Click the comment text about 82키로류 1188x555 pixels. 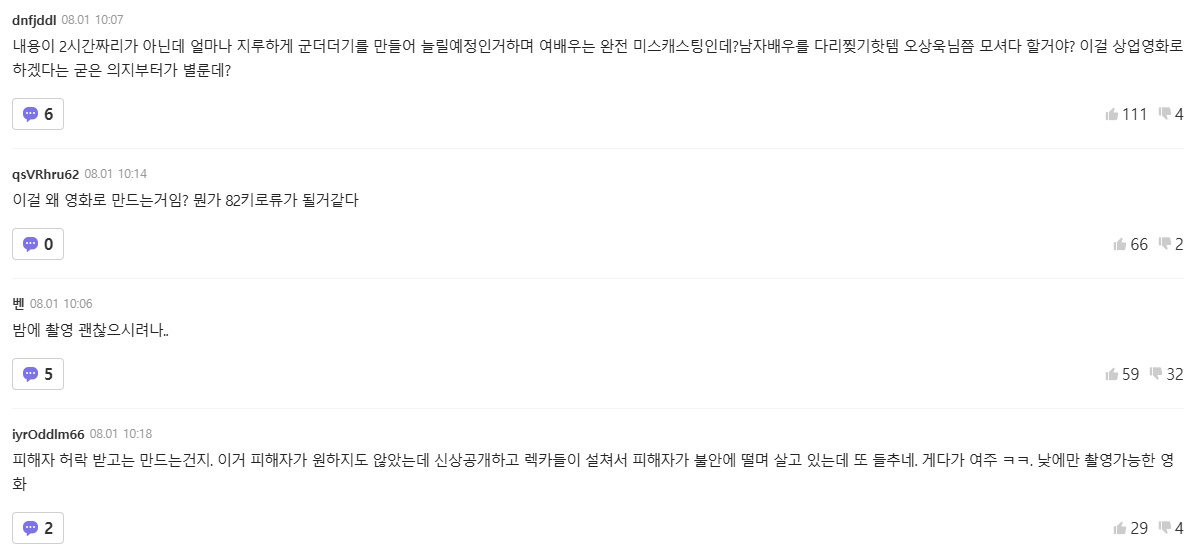pyautogui.click(x=185, y=201)
